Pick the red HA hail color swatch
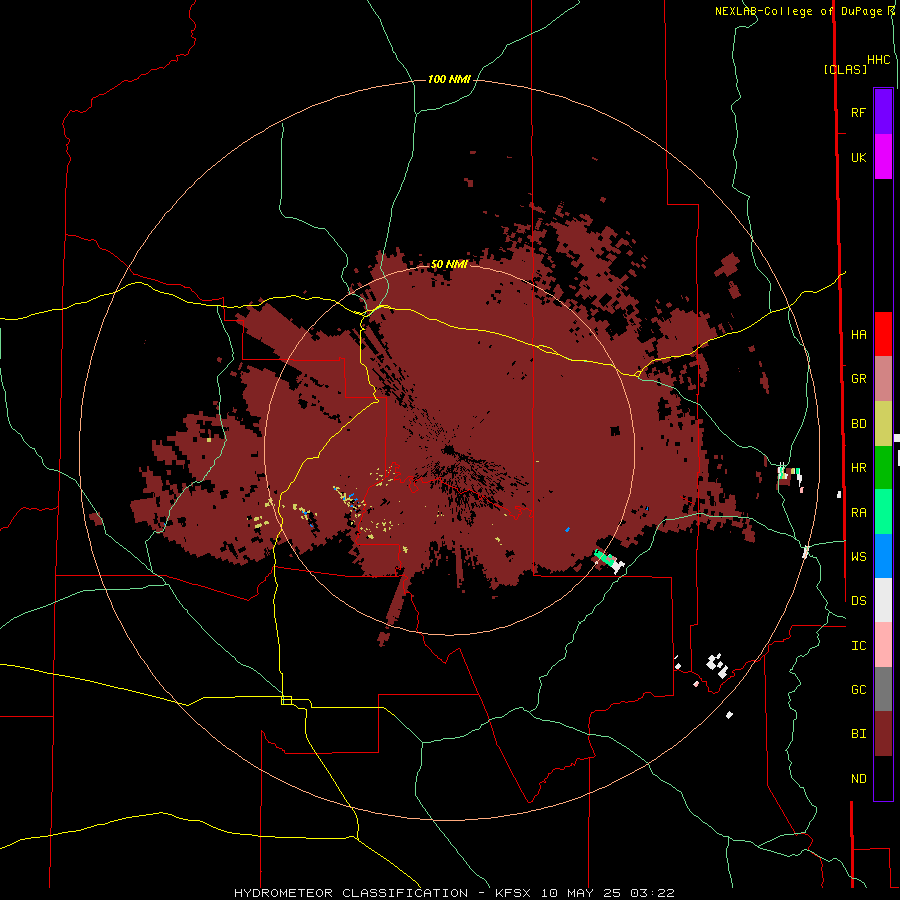900x900 pixels. [883, 334]
